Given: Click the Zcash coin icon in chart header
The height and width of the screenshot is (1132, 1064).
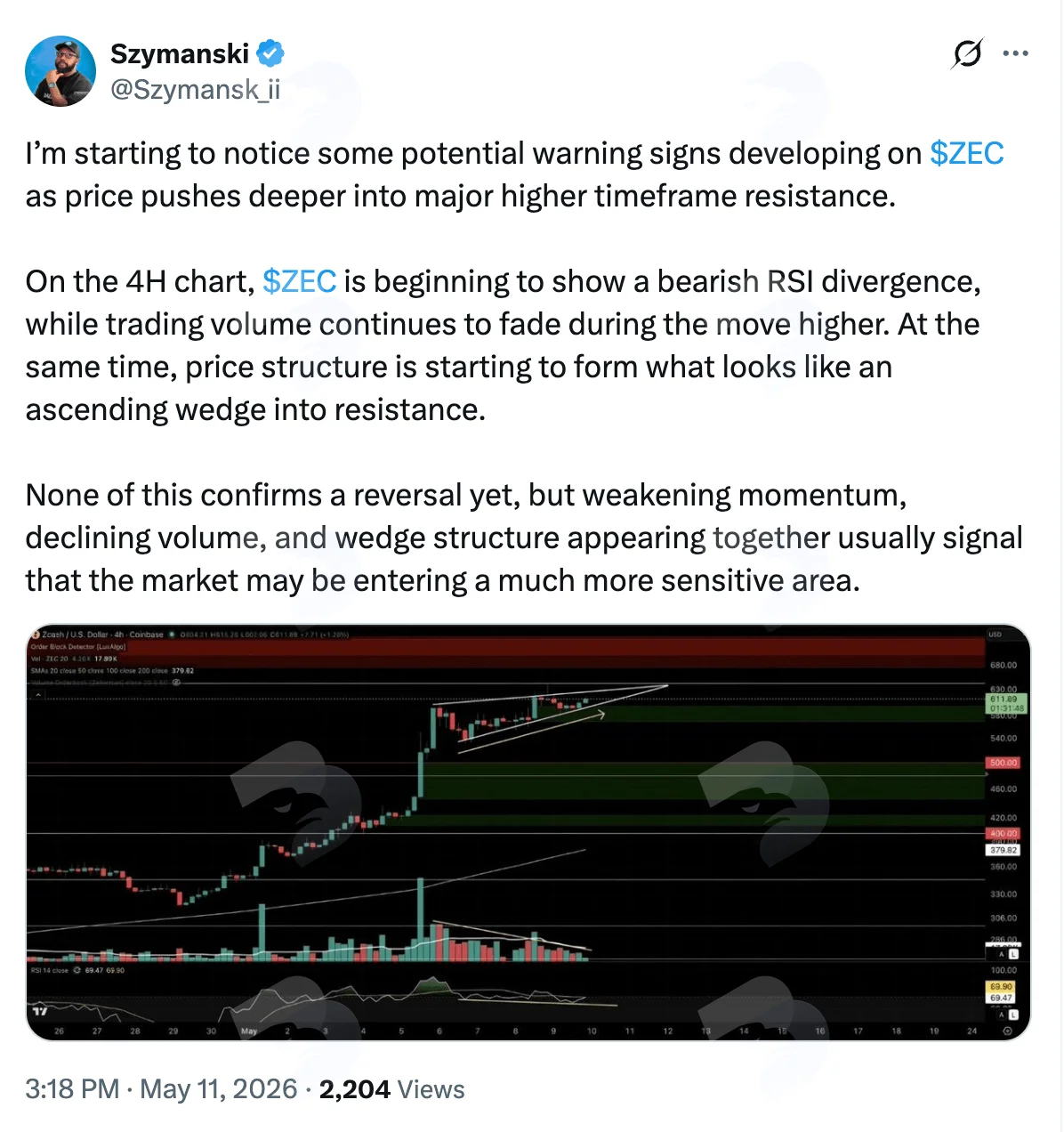Looking at the screenshot, I should (x=35, y=635).
